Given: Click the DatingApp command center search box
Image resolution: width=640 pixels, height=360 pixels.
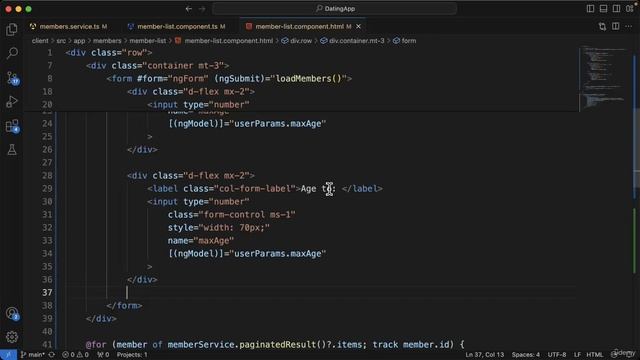Looking at the screenshot, I should click(335, 9).
